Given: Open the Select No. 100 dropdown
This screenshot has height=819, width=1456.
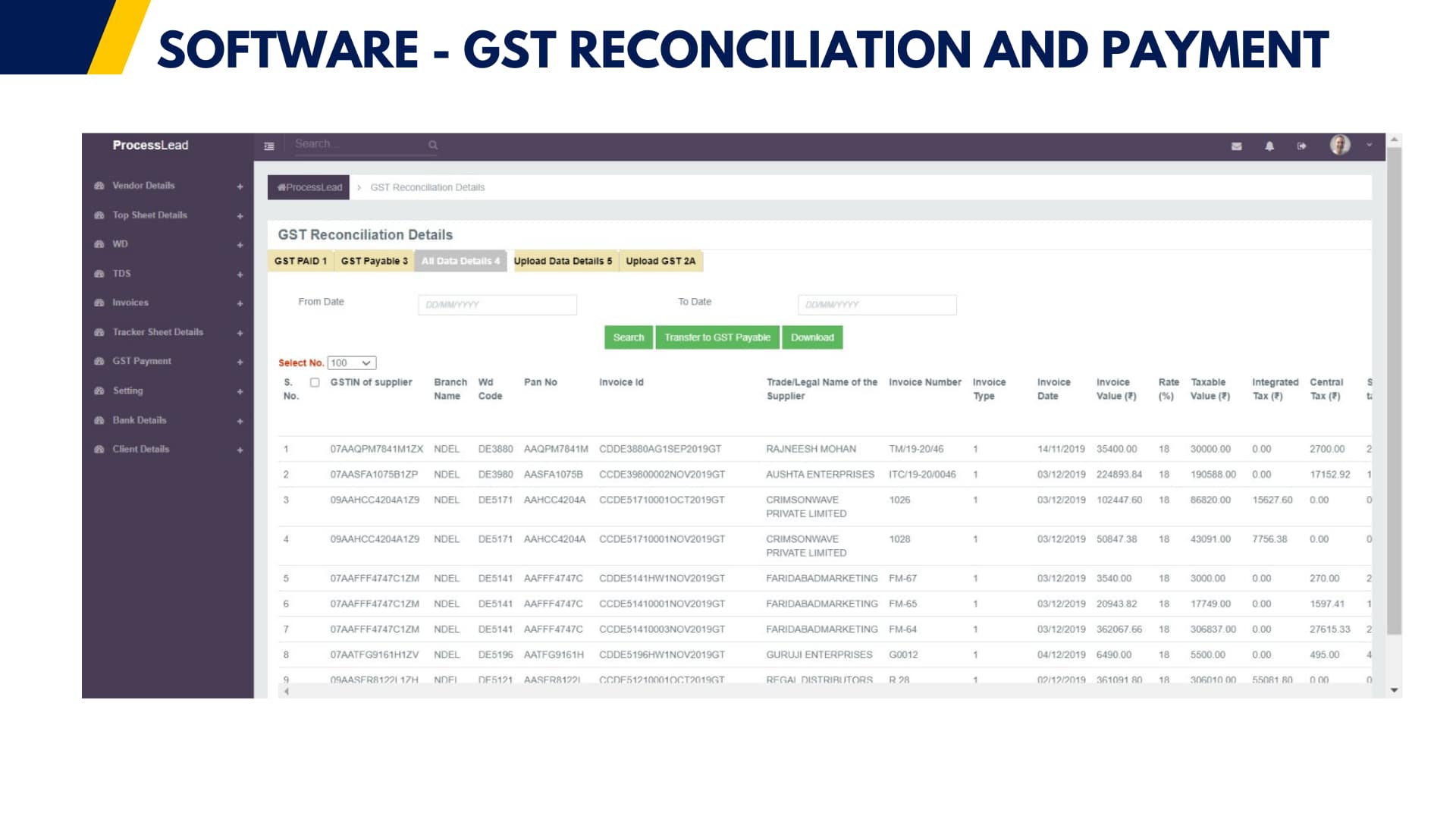Looking at the screenshot, I should (352, 363).
